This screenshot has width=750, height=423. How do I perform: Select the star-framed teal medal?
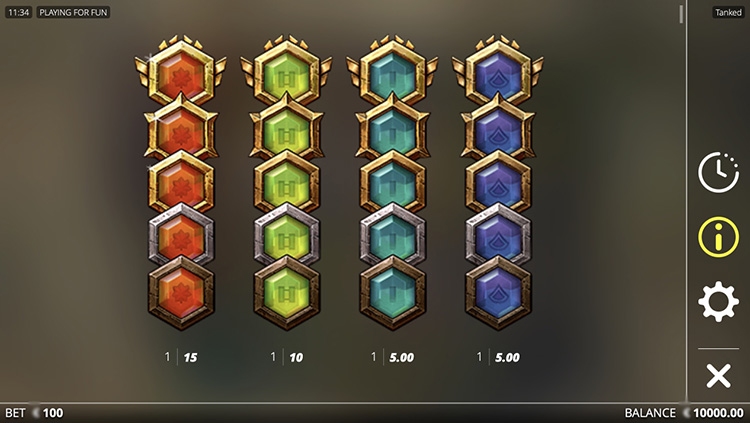click(392, 128)
